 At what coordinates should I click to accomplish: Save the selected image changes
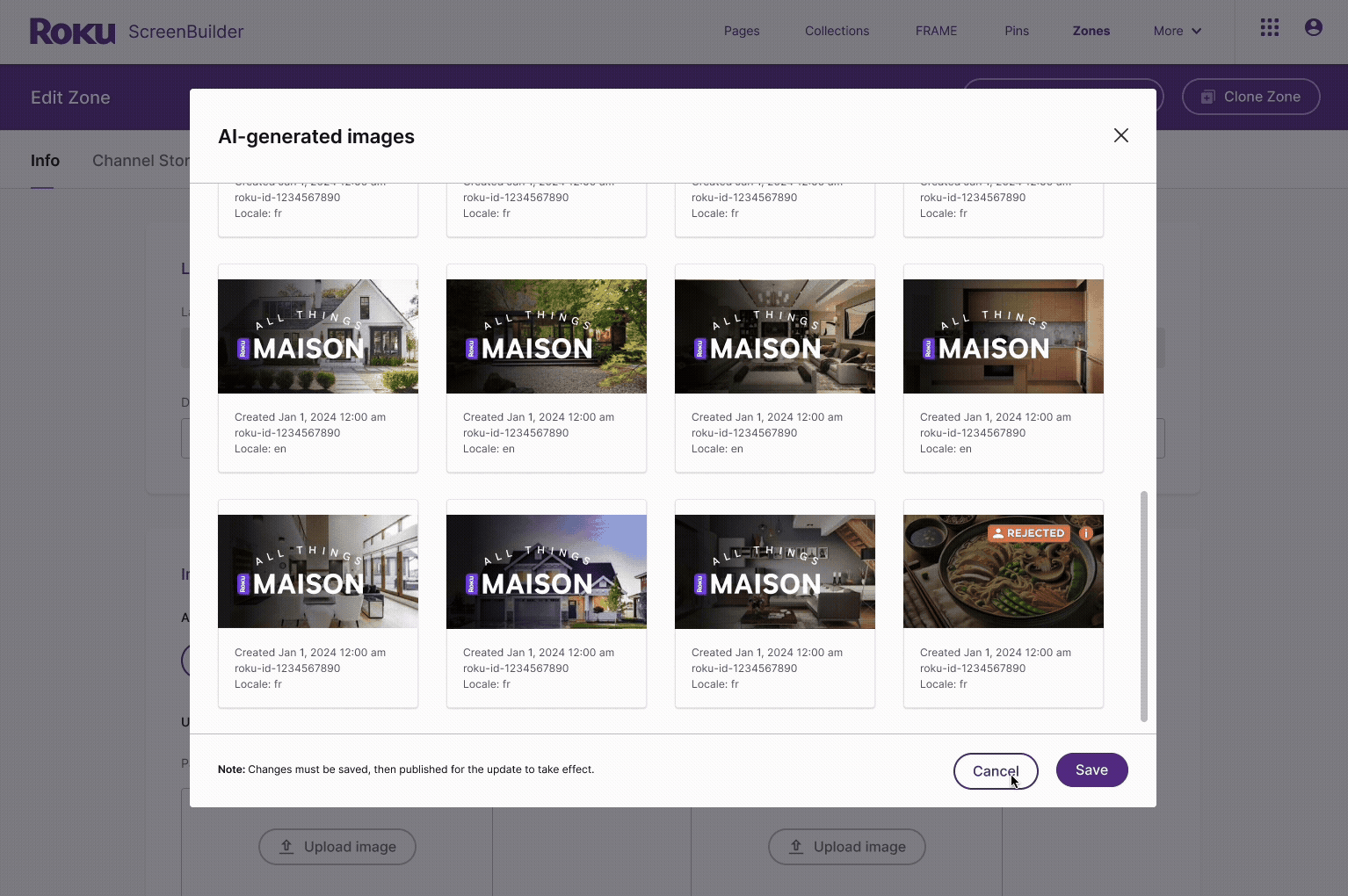[x=1091, y=770]
